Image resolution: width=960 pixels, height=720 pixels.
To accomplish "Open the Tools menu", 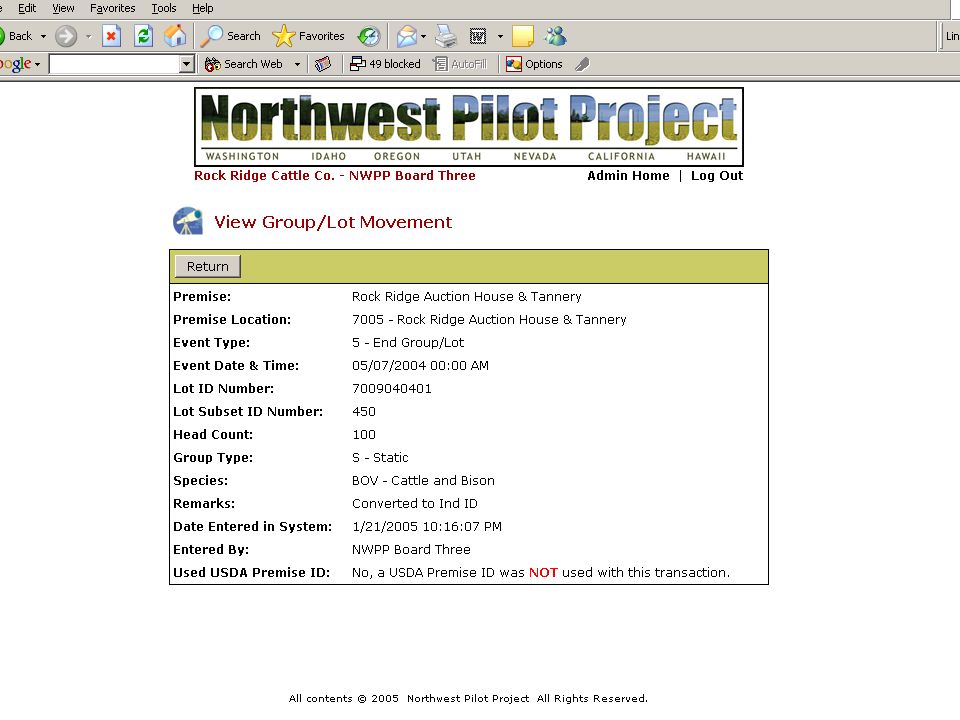I will tap(163, 8).
